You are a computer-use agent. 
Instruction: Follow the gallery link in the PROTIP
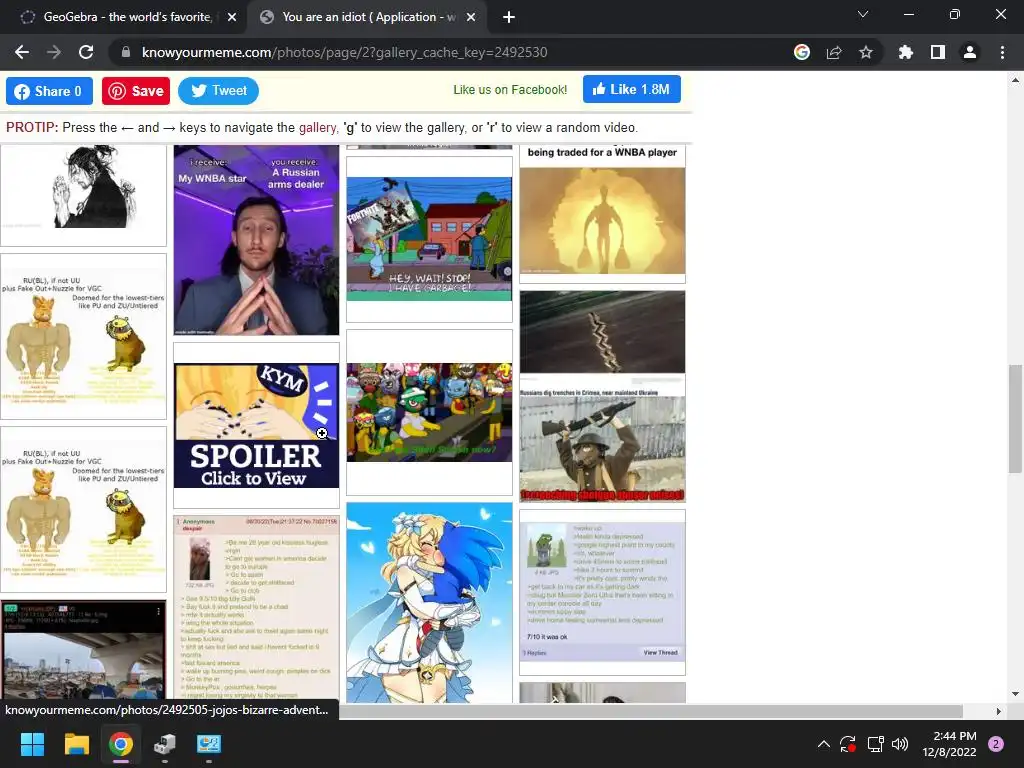pos(317,127)
